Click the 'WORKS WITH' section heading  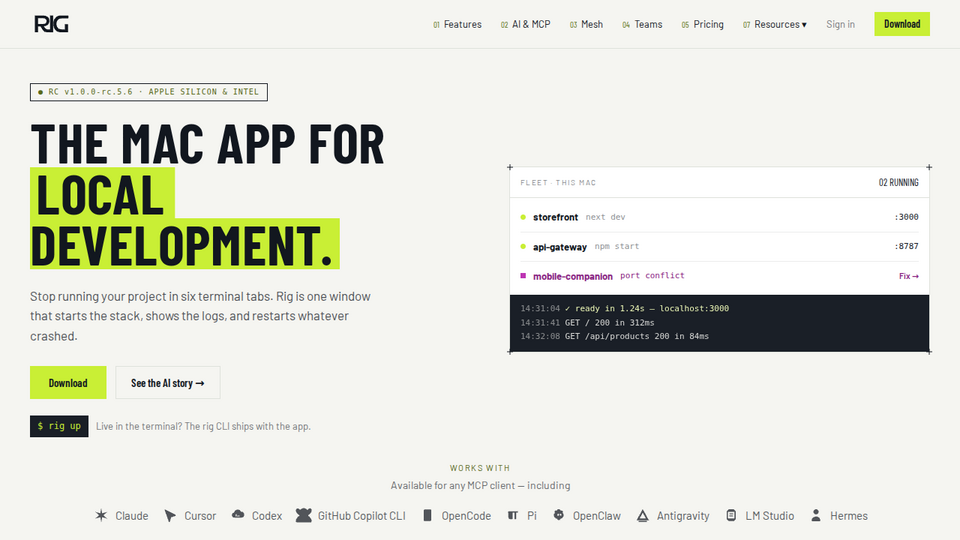480,468
